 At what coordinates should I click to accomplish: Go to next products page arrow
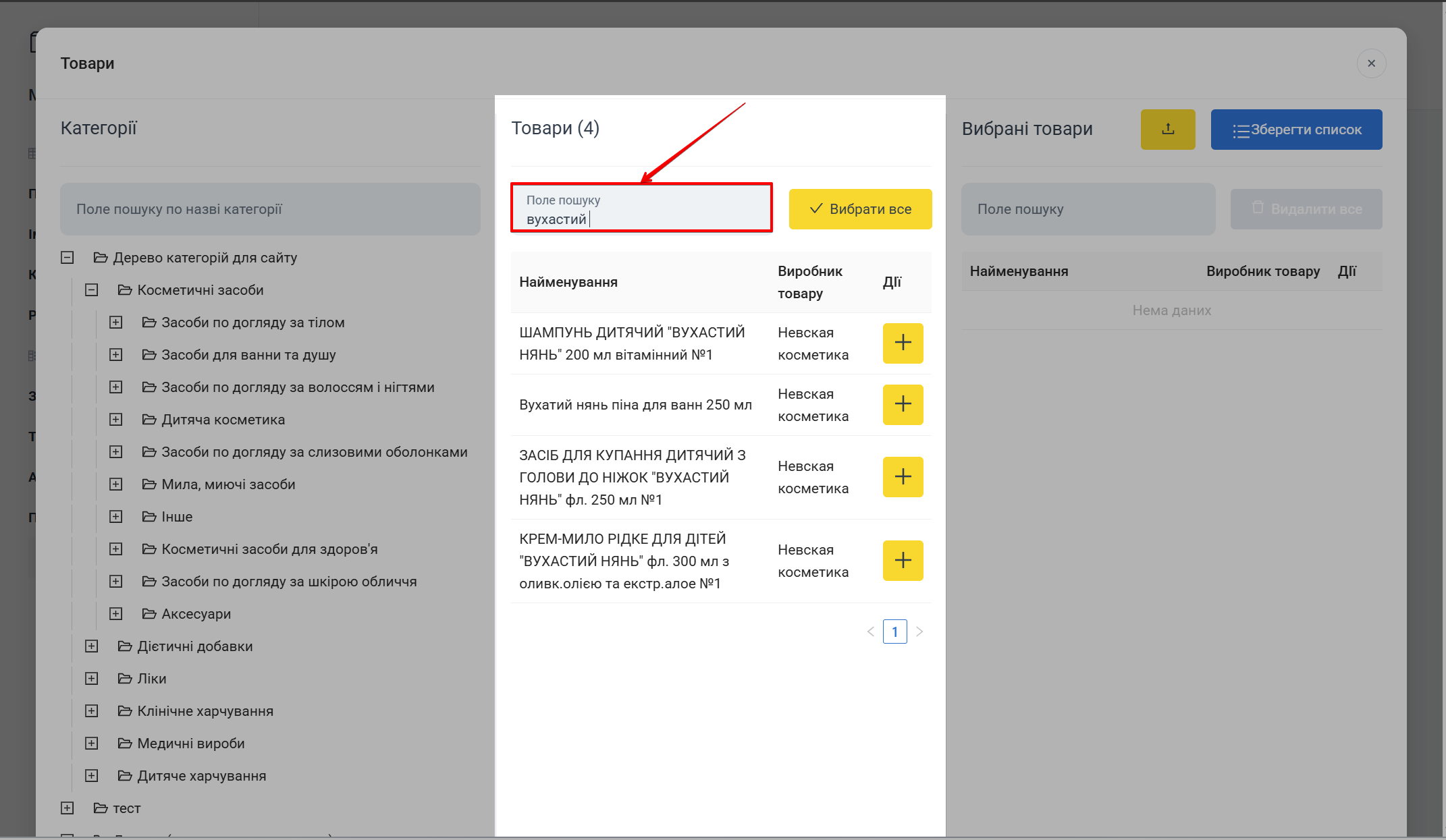pyautogui.click(x=919, y=632)
